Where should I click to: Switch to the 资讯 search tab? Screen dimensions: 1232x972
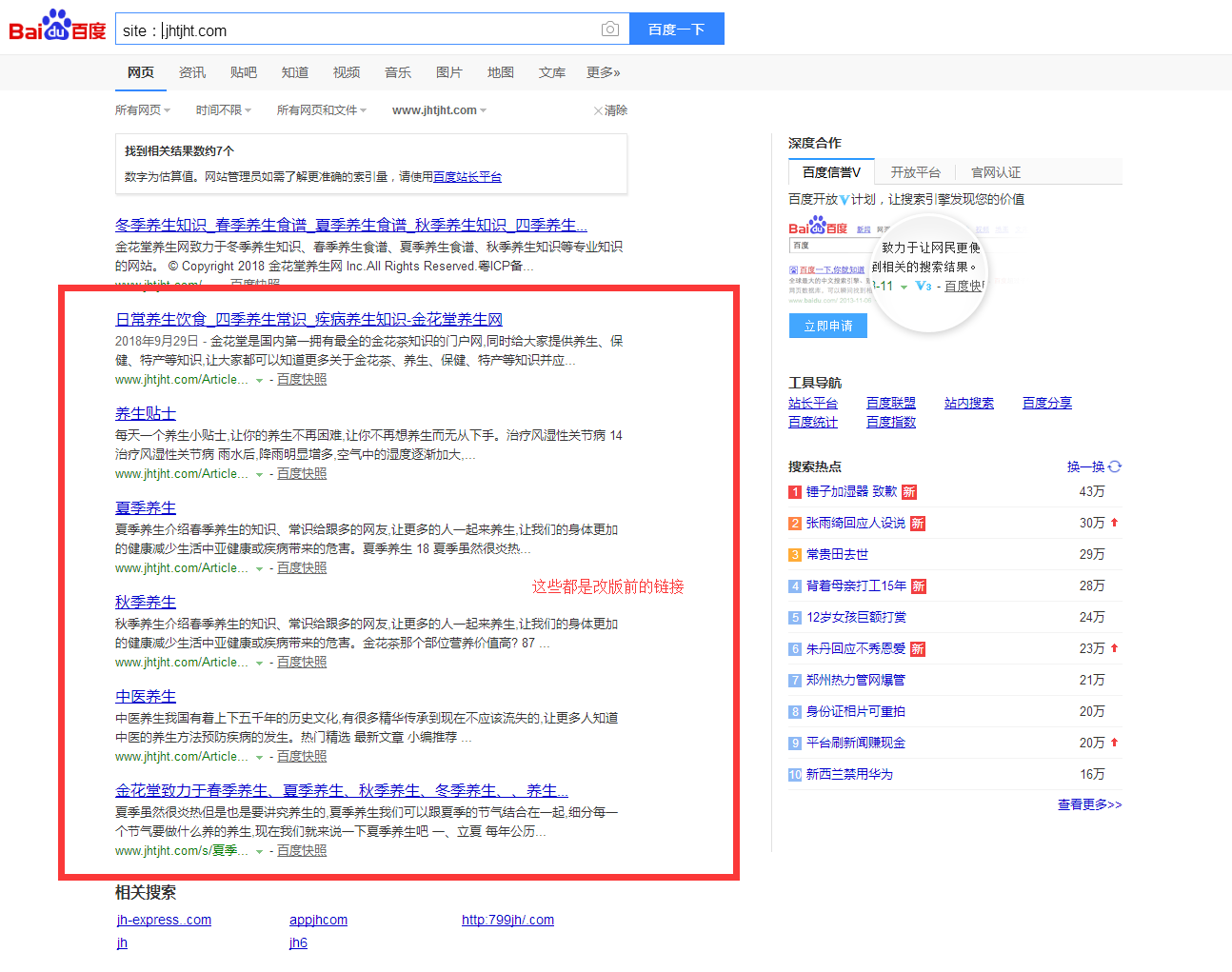(x=192, y=72)
